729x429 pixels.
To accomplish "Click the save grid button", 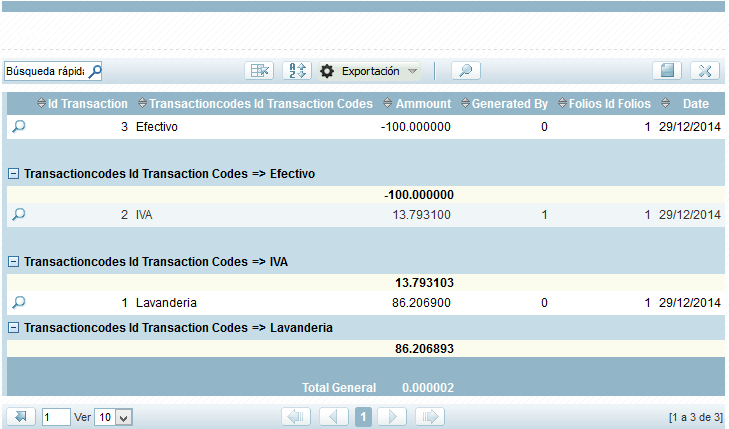I will [x=667, y=71].
